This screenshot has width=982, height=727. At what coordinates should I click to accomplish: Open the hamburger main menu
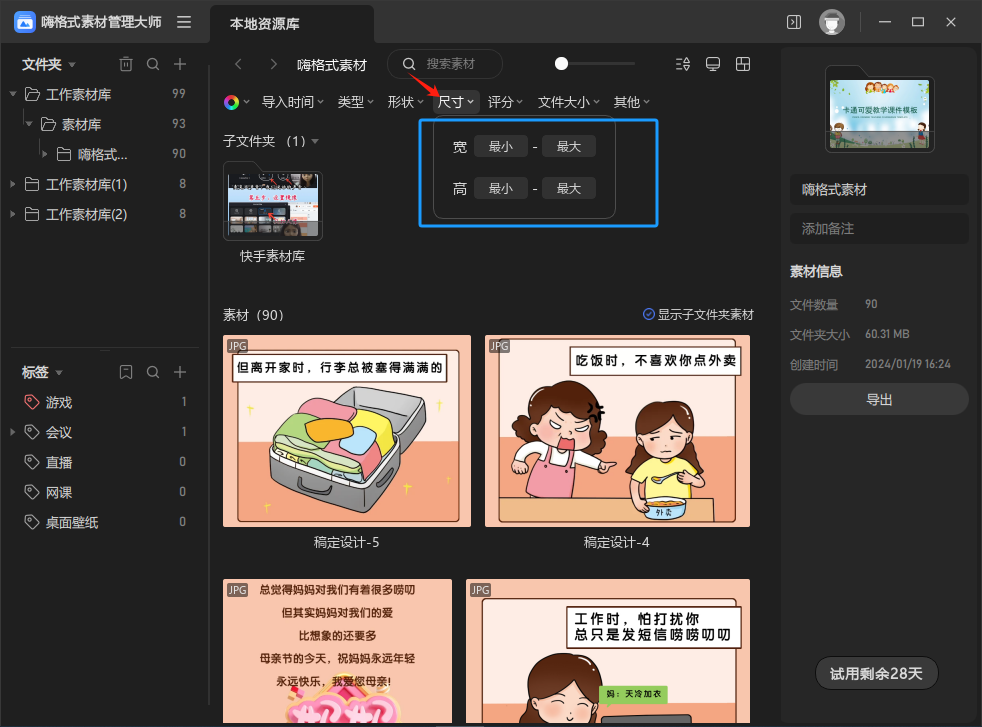pyautogui.click(x=183, y=23)
